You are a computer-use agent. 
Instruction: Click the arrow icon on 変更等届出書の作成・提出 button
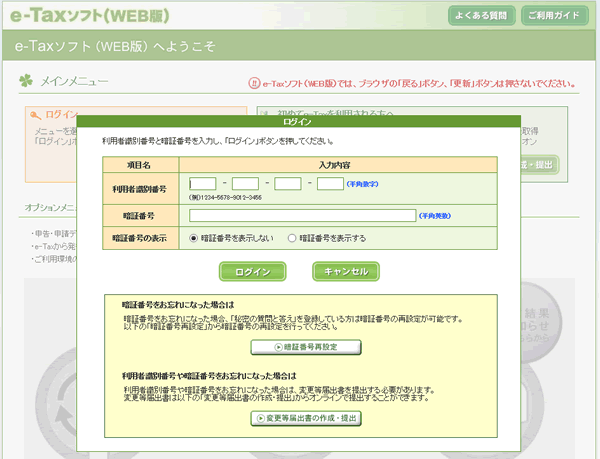point(260,418)
